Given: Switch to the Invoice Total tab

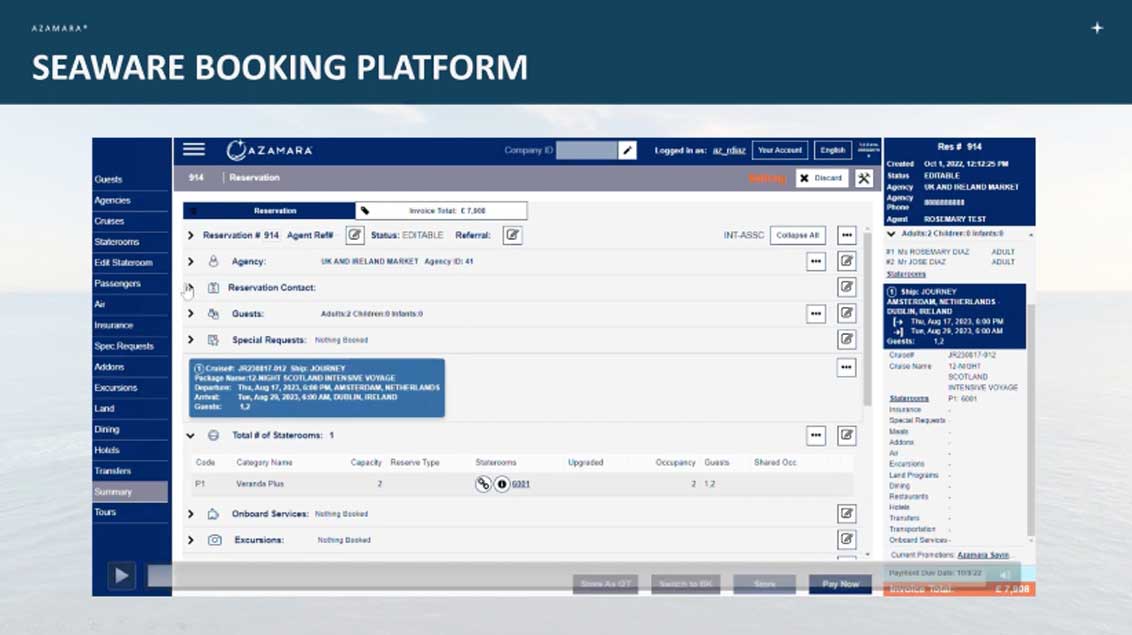Looking at the screenshot, I should [441, 211].
